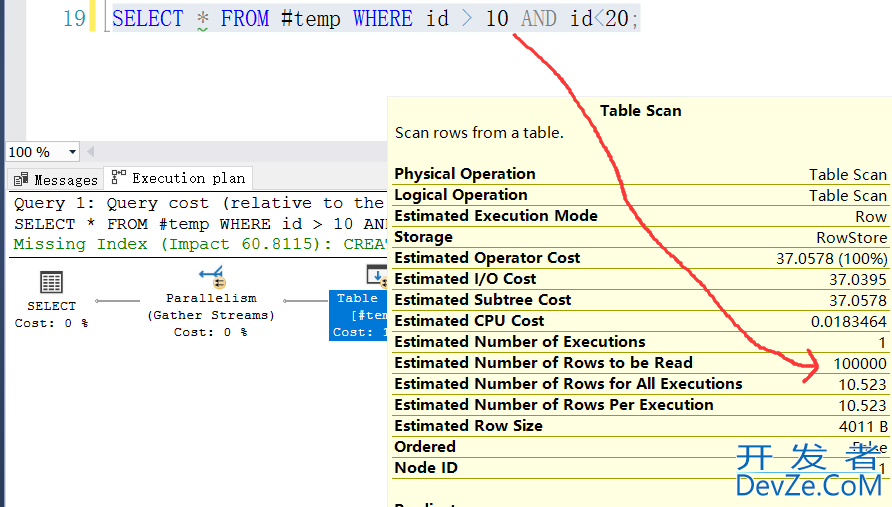892x507 pixels.
Task: Click the Estimated Subtree Cost value 37.0578
Action: (858, 300)
